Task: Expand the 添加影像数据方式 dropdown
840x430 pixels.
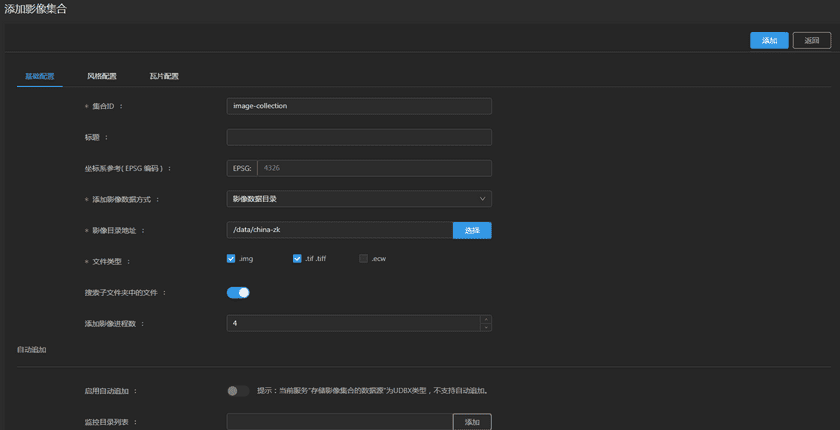Action: click(x=359, y=199)
